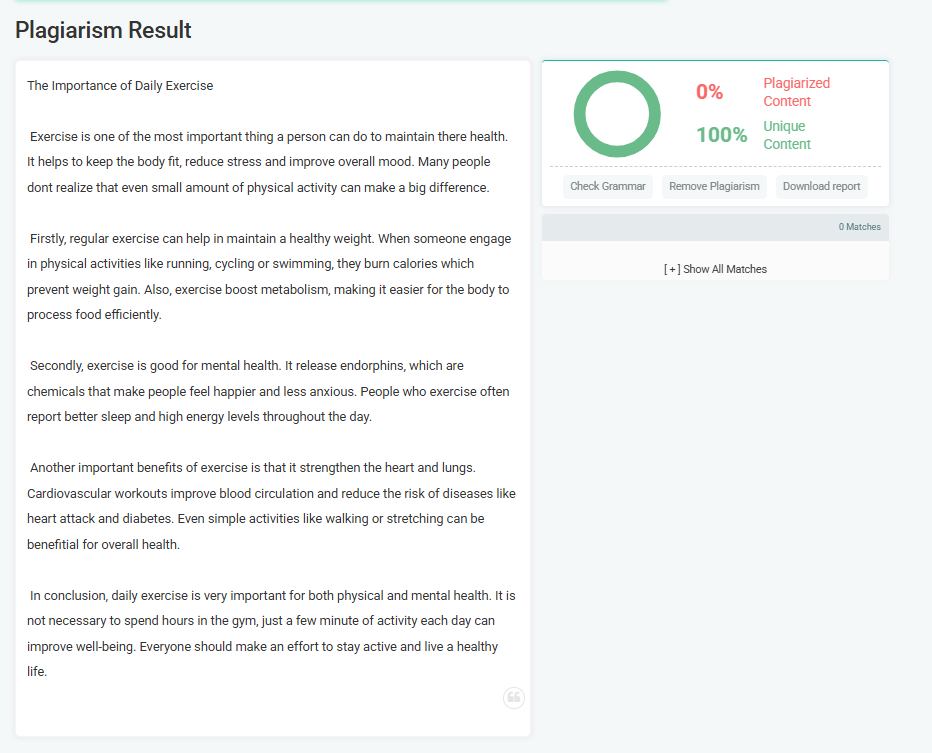This screenshot has height=753, width=932.
Task: Click the Download report button
Action: pyautogui.click(x=821, y=186)
